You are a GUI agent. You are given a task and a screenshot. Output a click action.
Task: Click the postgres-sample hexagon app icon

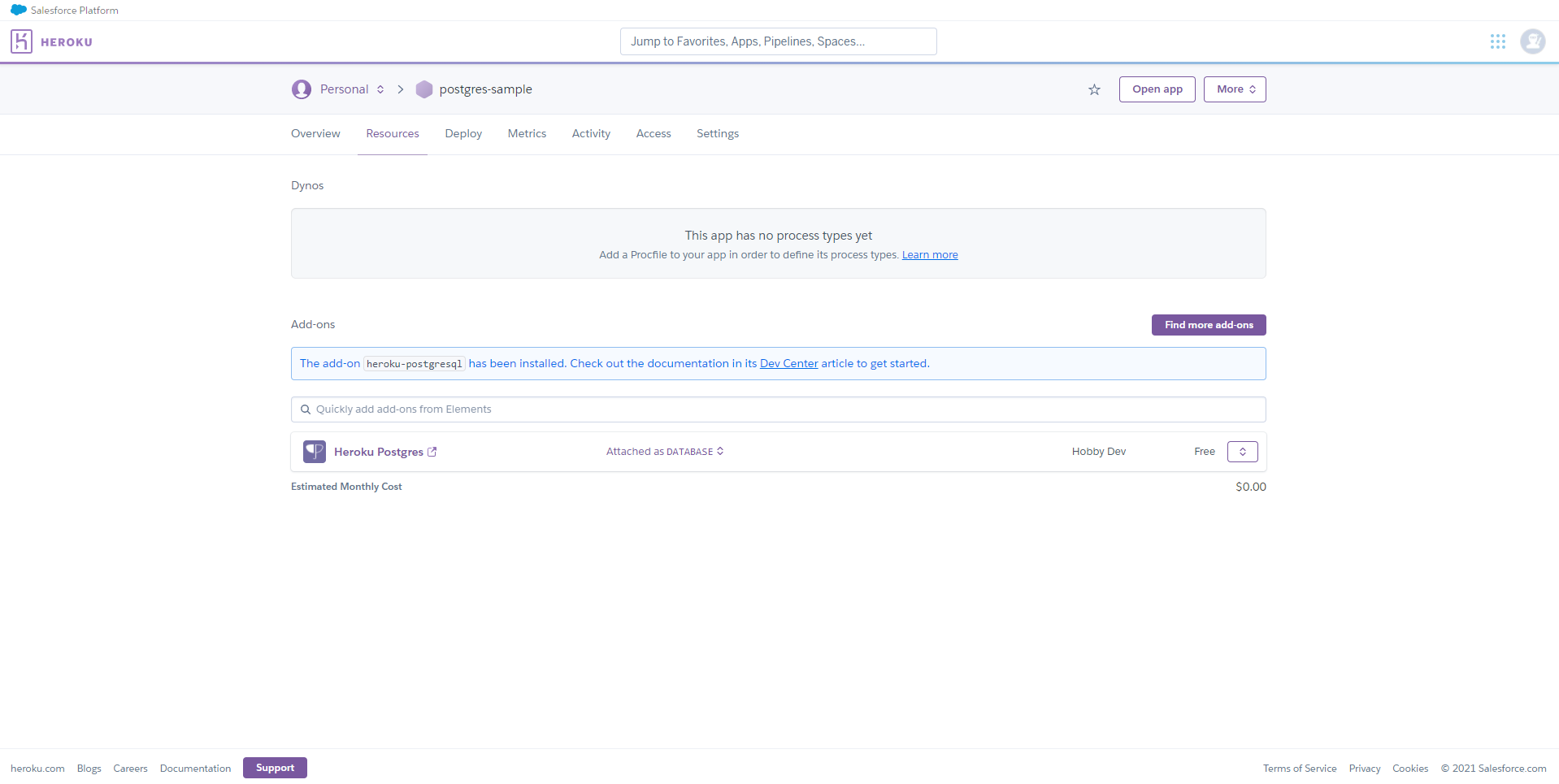pos(424,89)
